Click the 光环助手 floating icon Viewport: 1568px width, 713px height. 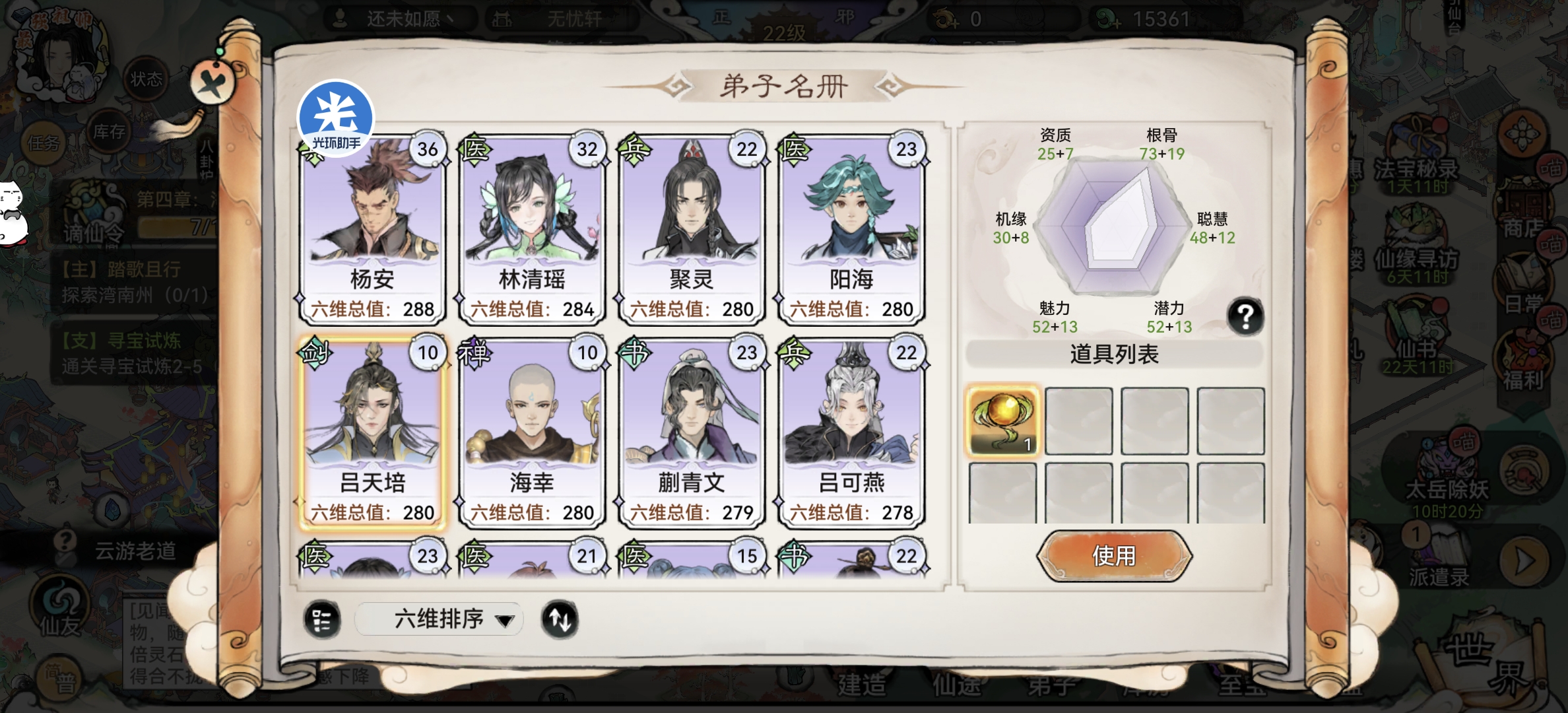coord(336,119)
